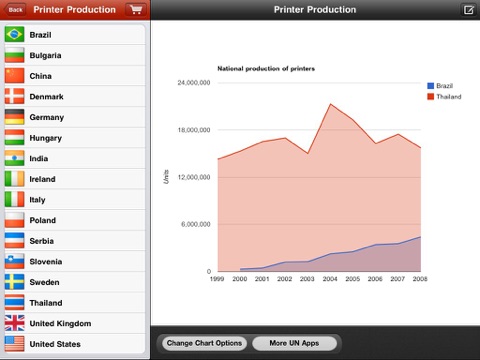Click the Slovenia flag icon
This screenshot has width=480, height=360.
(x=14, y=261)
